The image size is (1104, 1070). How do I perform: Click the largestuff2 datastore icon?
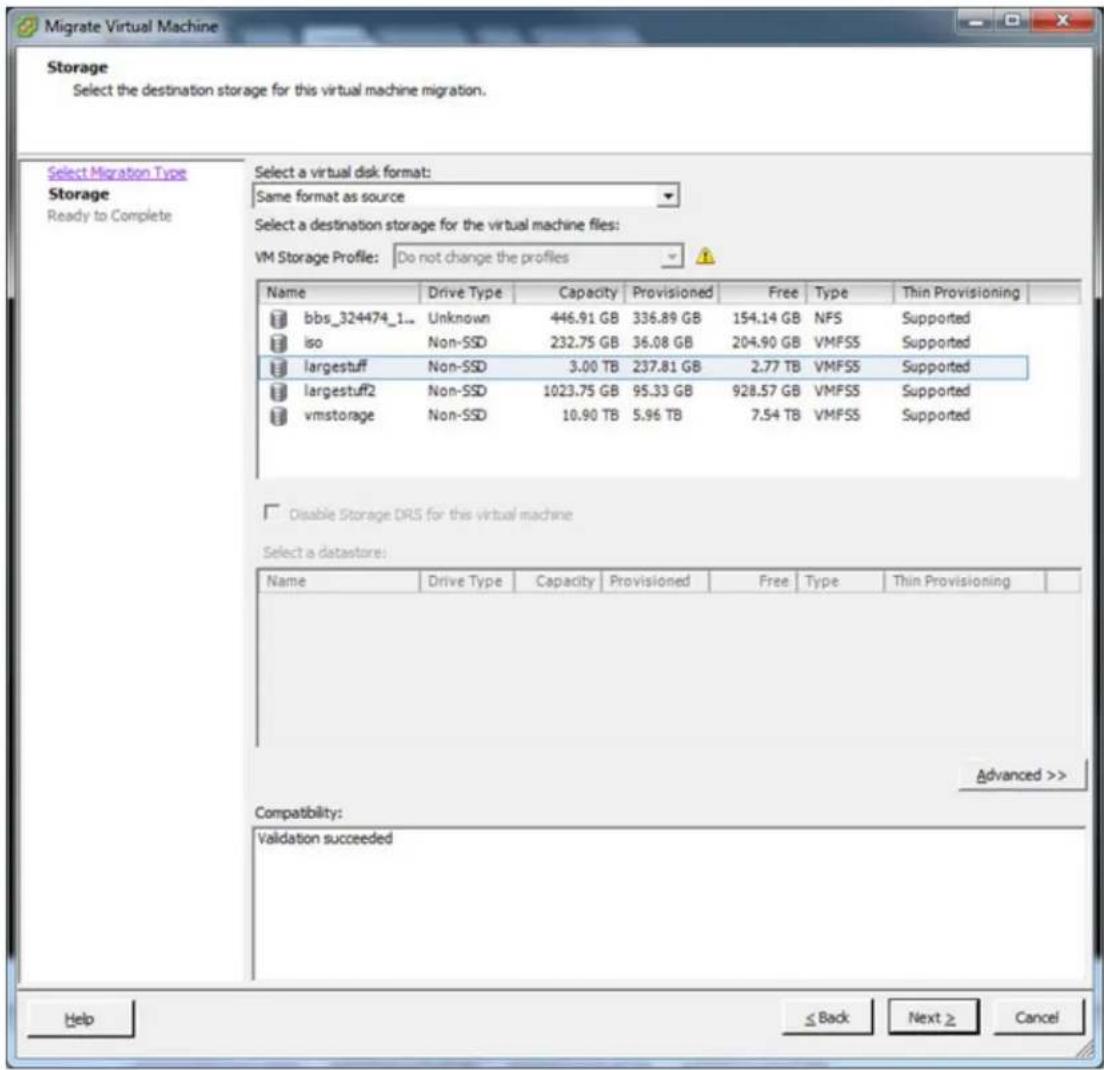click(x=278, y=391)
